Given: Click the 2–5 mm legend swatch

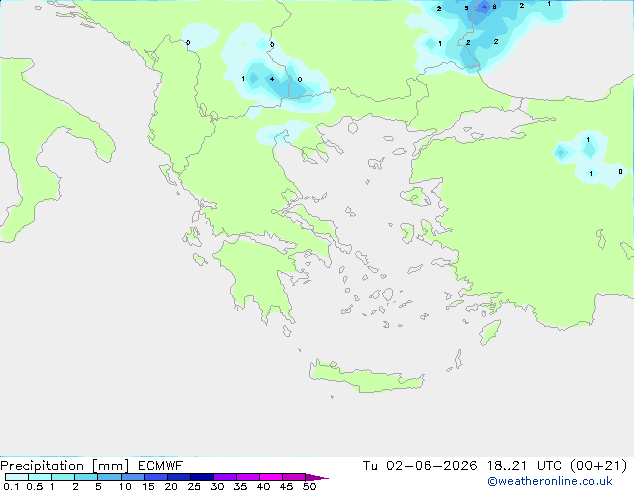Looking at the screenshot, I should pos(86,477).
